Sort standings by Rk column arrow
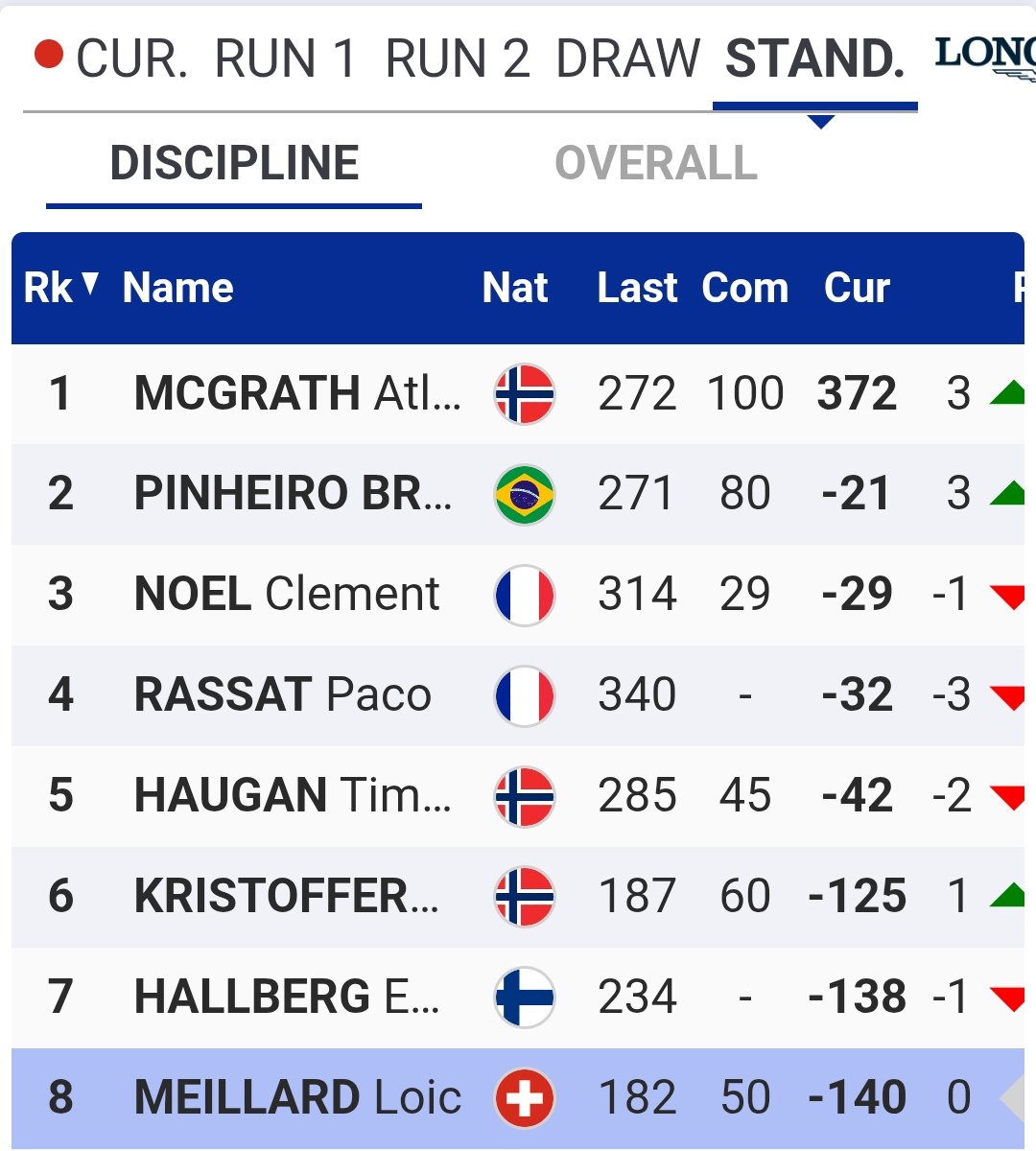This screenshot has height=1151, width=1036. click(x=90, y=284)
